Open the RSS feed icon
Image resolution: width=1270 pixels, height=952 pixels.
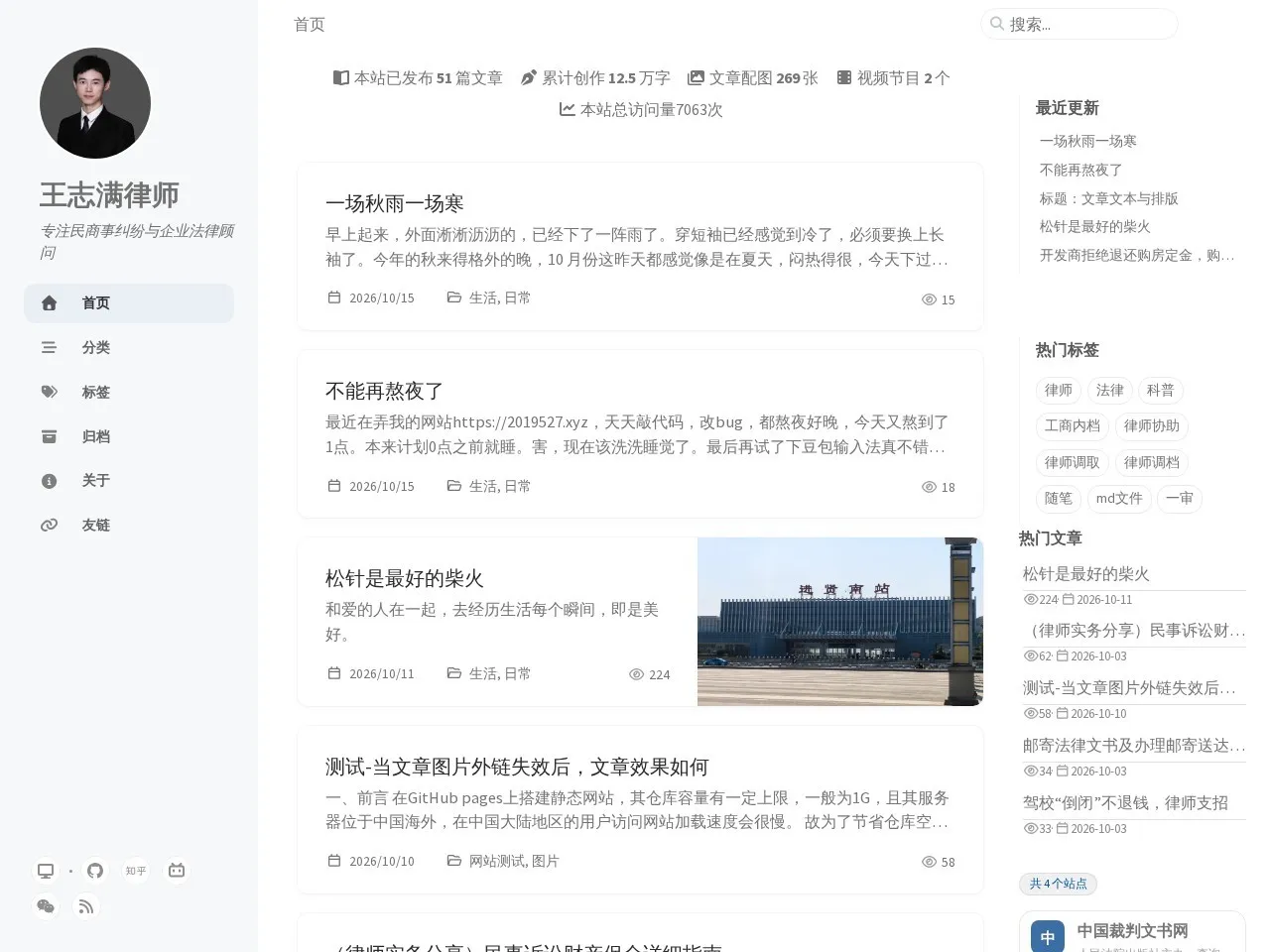coord(86,906)
